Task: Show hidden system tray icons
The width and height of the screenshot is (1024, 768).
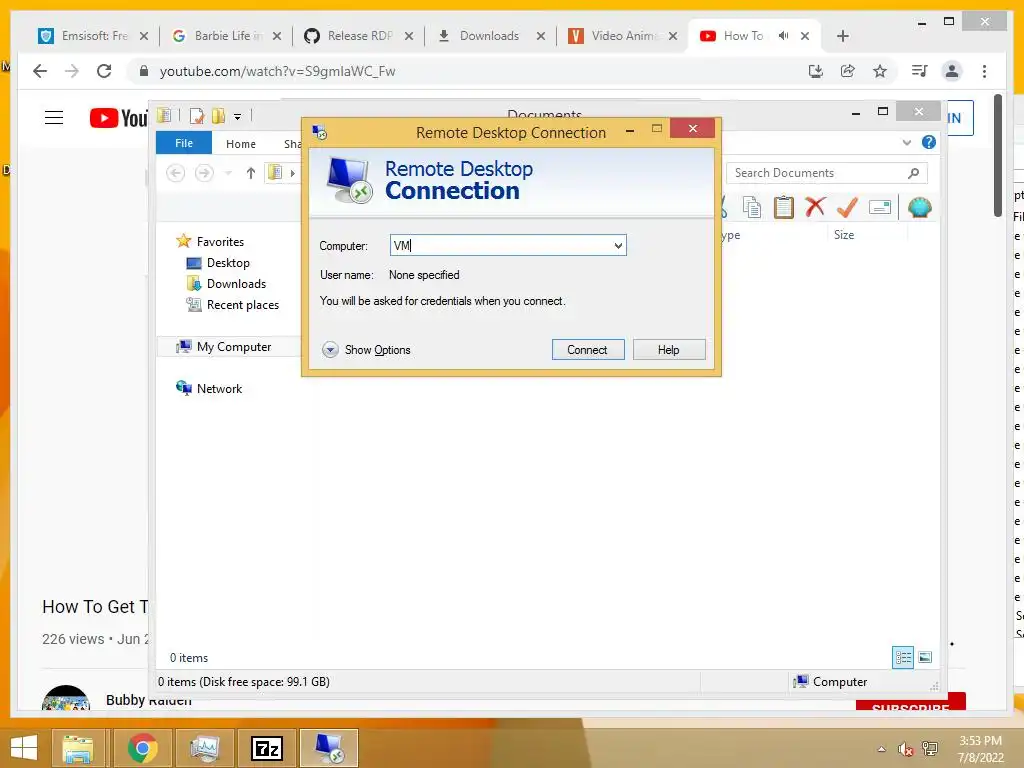Action: [x=882, y=749]
